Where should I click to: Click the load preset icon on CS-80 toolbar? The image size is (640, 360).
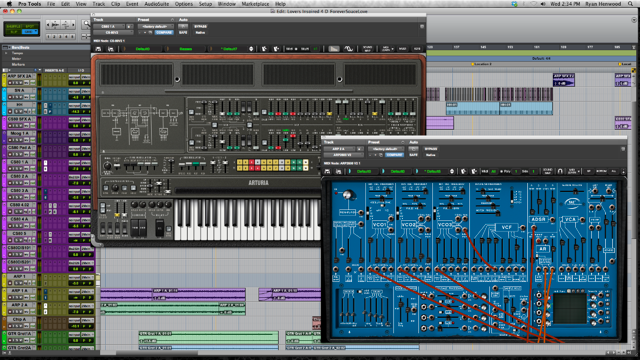[98, 49]
